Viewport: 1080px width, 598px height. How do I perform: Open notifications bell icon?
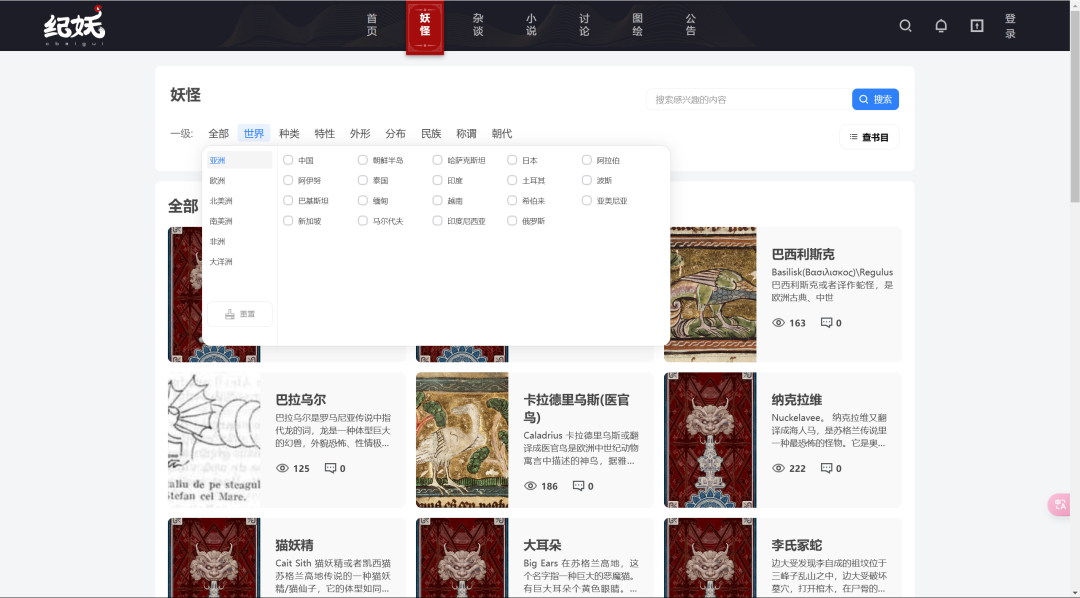point(941,25)
